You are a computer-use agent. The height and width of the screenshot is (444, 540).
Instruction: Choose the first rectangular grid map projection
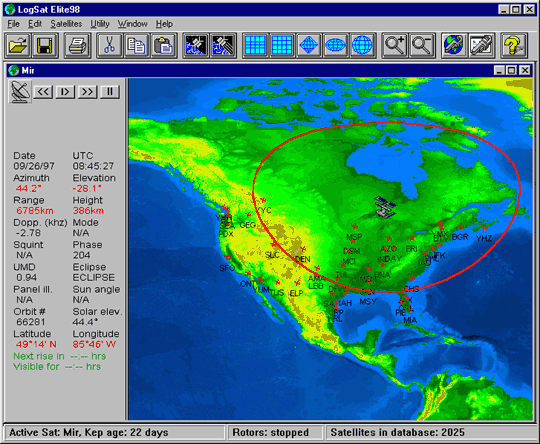tap(255, 45)
